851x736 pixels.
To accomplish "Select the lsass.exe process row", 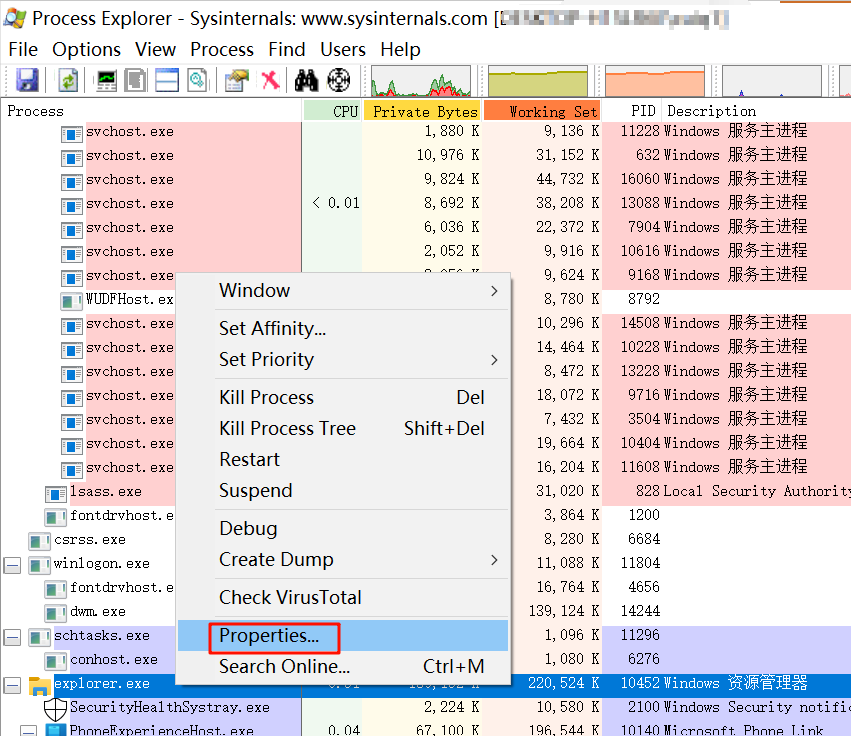I will pyautogui.click(x=426, y=491).
